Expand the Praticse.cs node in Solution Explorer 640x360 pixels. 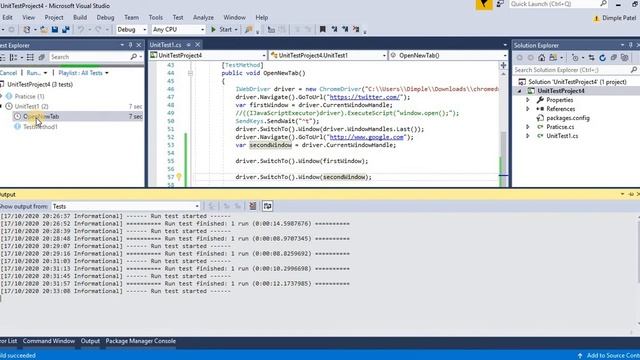pos(528,127)
